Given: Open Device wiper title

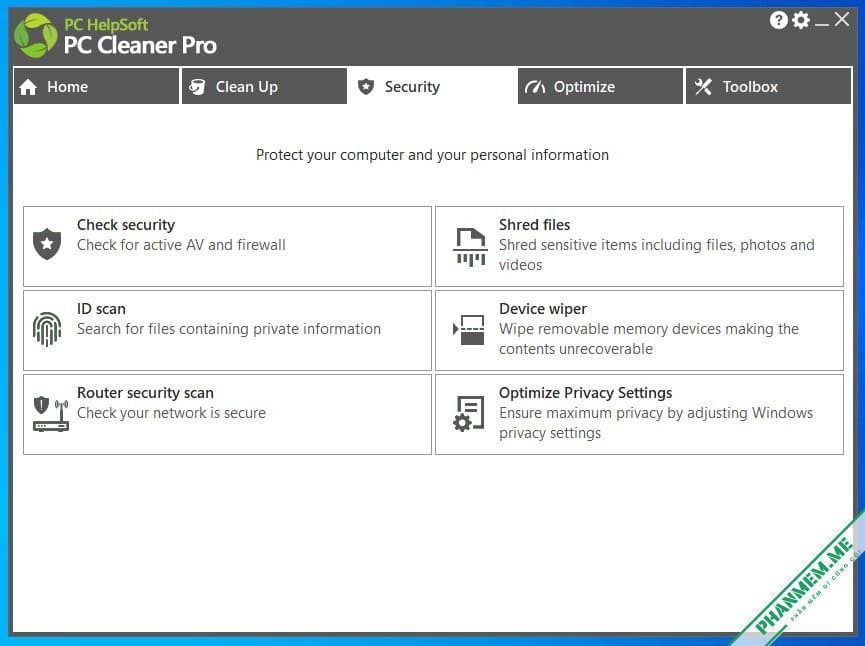Looking at the screenshot, I should click(543, 309).
